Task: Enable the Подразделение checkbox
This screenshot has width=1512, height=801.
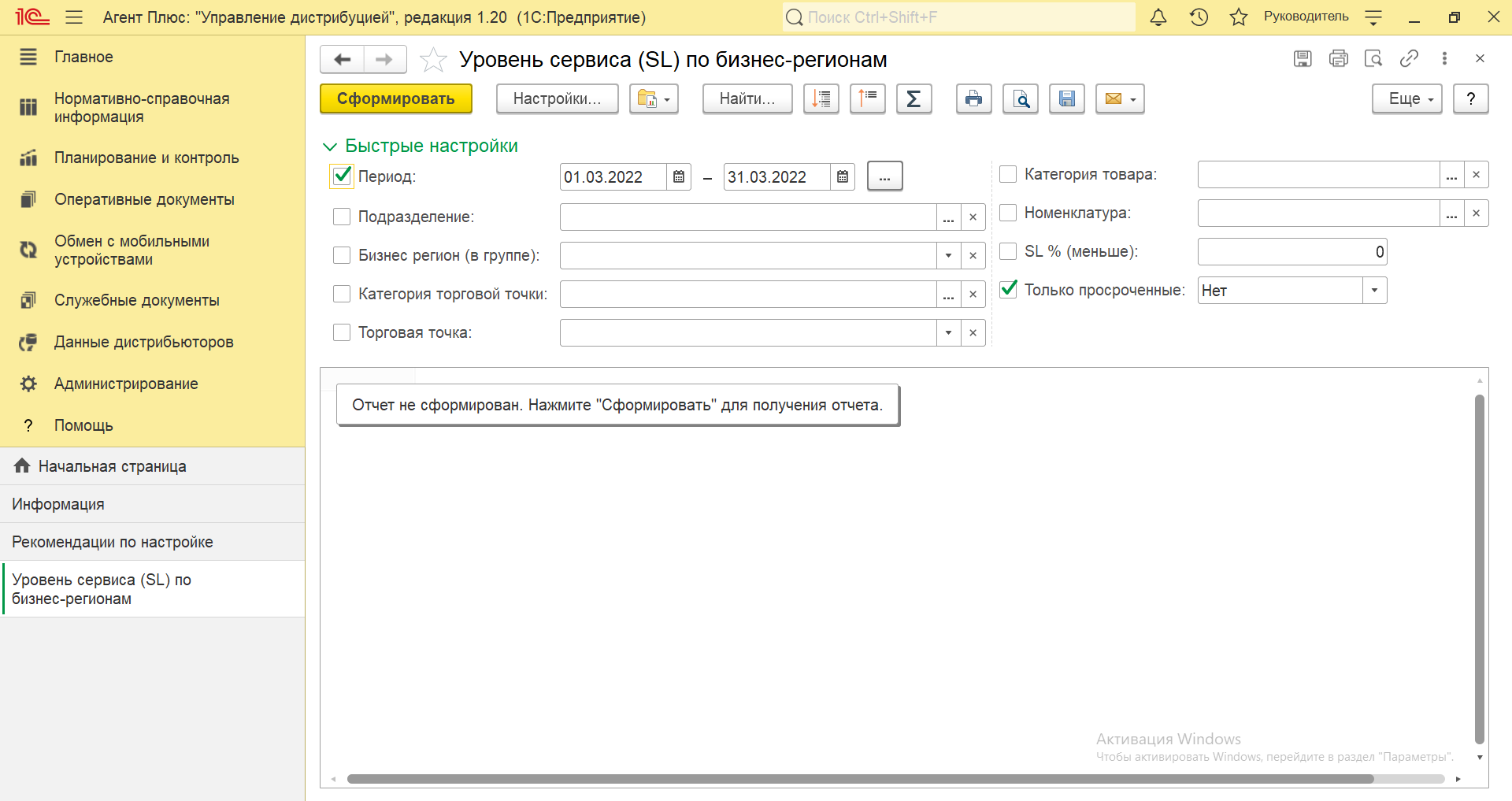Action: [x=342, y=217]
